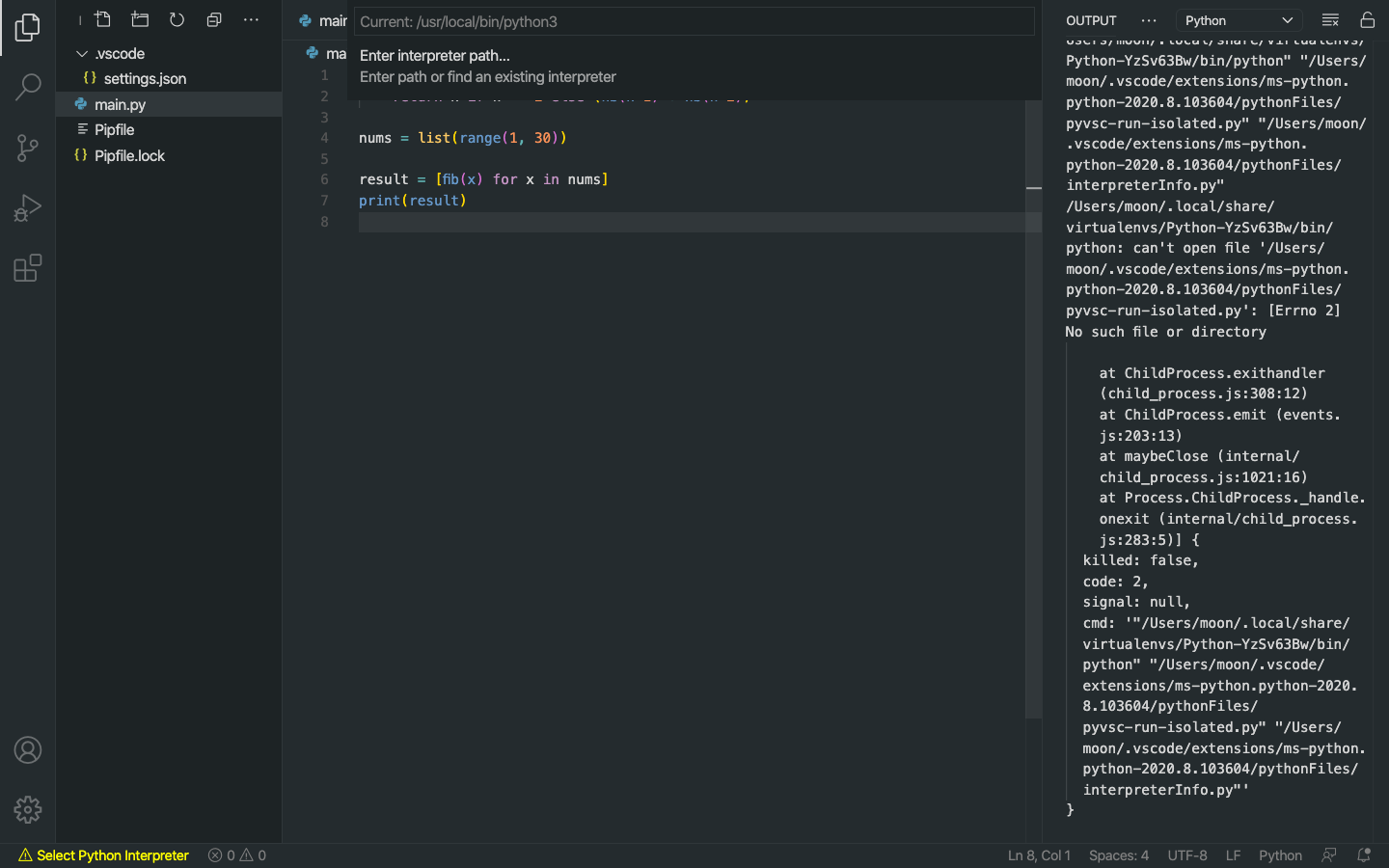Open the Extensions view
This screenshot has width=1389, height=868.
coord(27,267)
